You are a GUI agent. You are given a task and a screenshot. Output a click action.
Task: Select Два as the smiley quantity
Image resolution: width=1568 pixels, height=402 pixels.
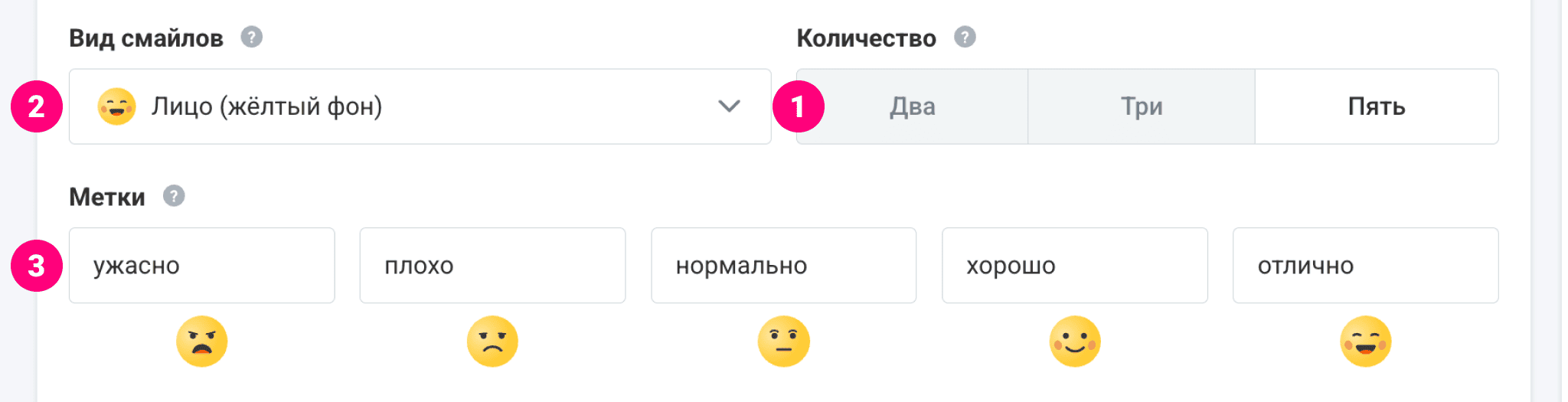coord(913,106)
